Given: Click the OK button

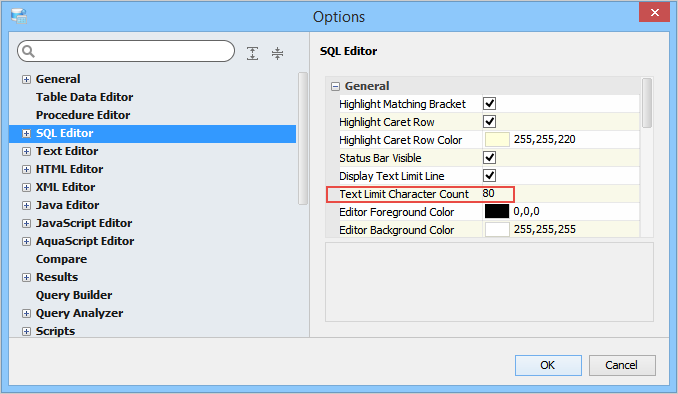Looking at the screenshot, I should coord(548,365).
